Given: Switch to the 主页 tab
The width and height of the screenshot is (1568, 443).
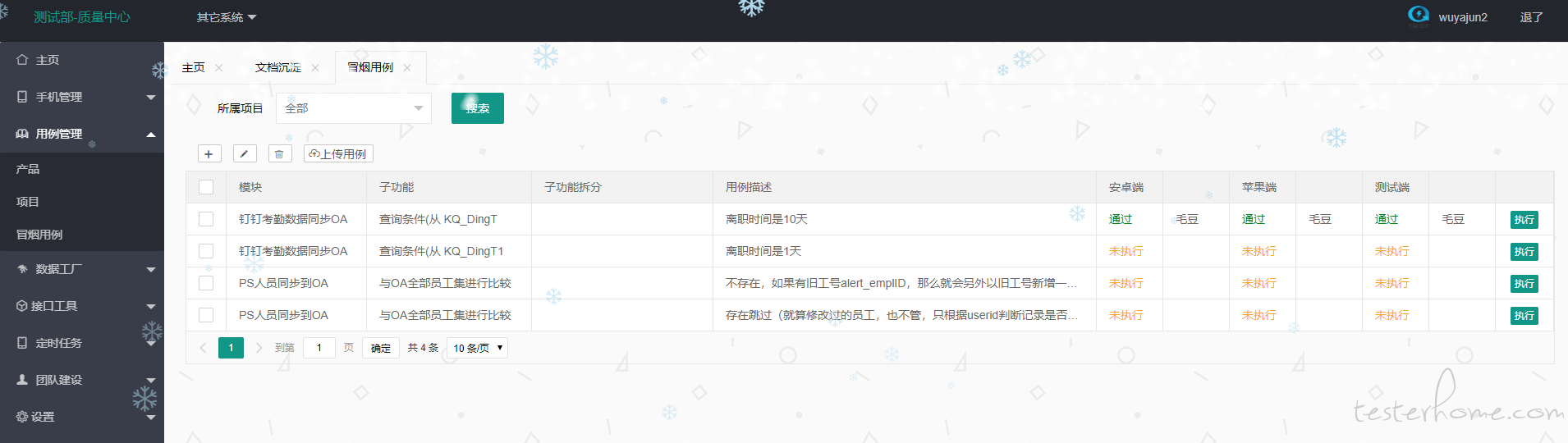Looking at the screenshot, I should [194, 68].
